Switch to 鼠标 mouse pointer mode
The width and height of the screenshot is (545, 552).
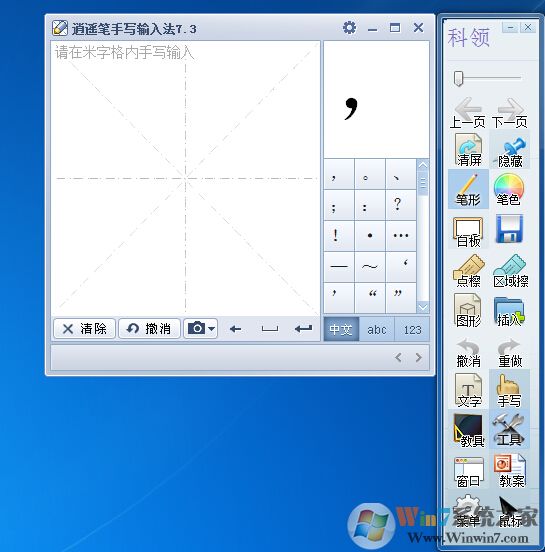click(x=511, y=511)
